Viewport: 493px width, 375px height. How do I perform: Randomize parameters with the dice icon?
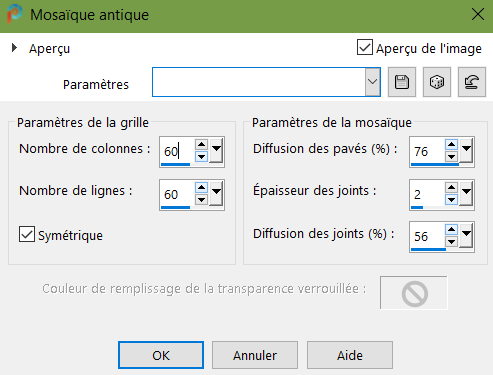(x=437, y=82)
